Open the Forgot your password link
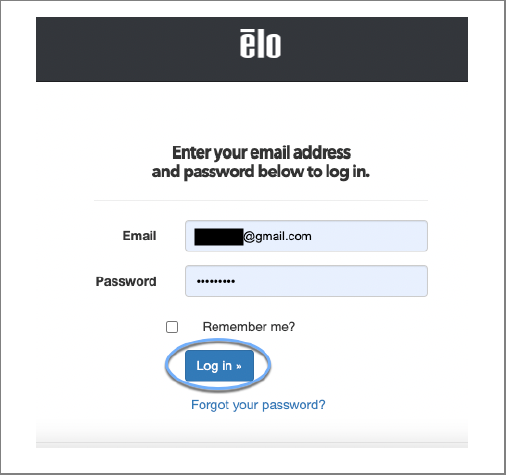 [x=258, y=405]
